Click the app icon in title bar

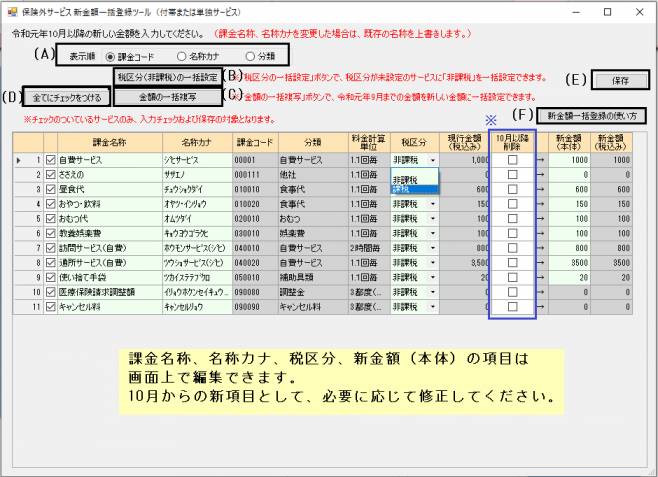click(x=11, y=12)
